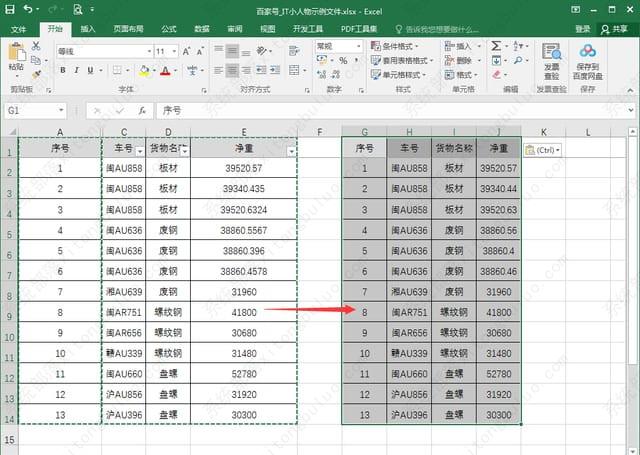Click the Format (格式) cells button
The image size is (640, 455).
click(x=461, y=75)
